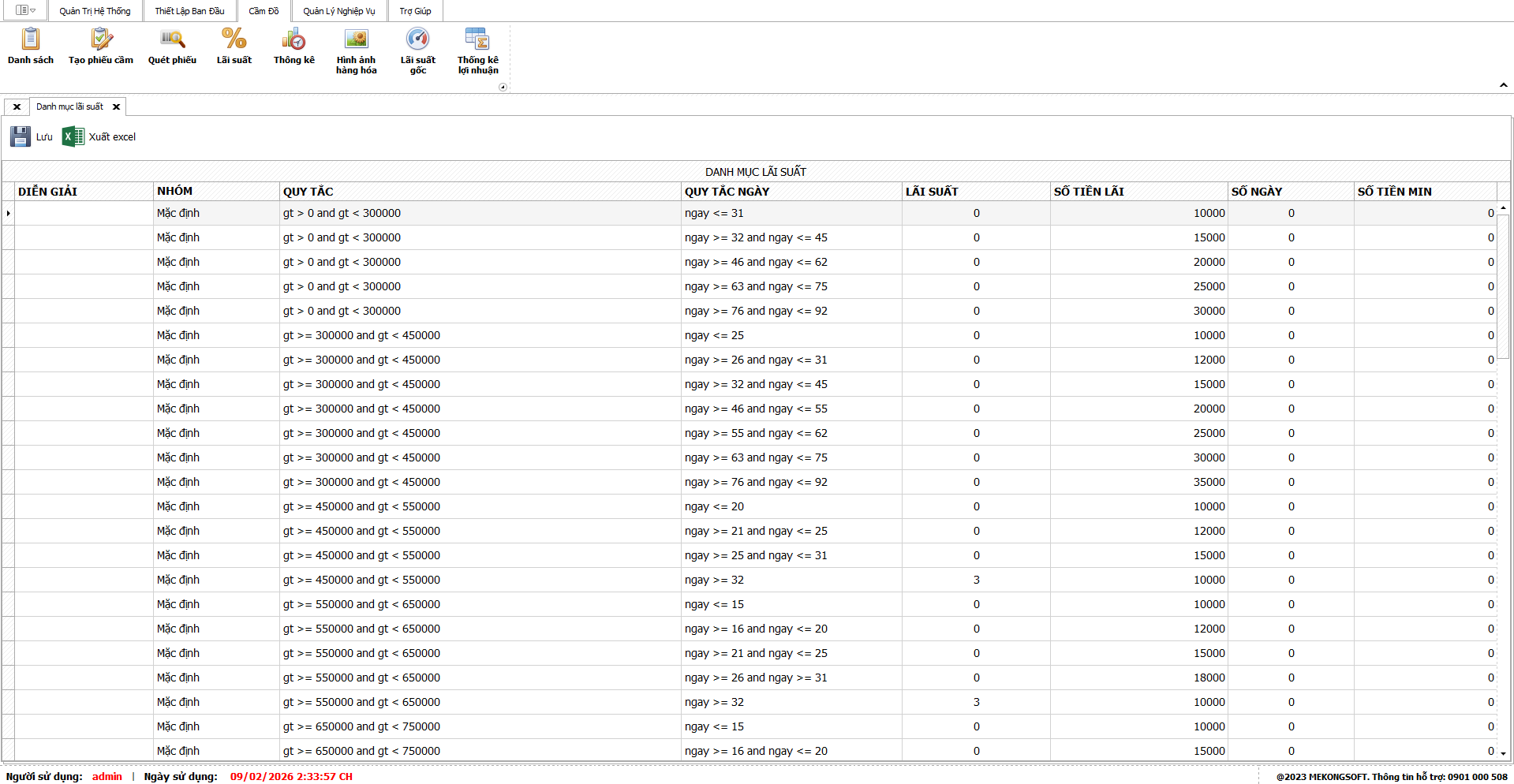
Task: Open the Quản Lý Nghiệp Vụ tab
Action: (x=338, y=11)
